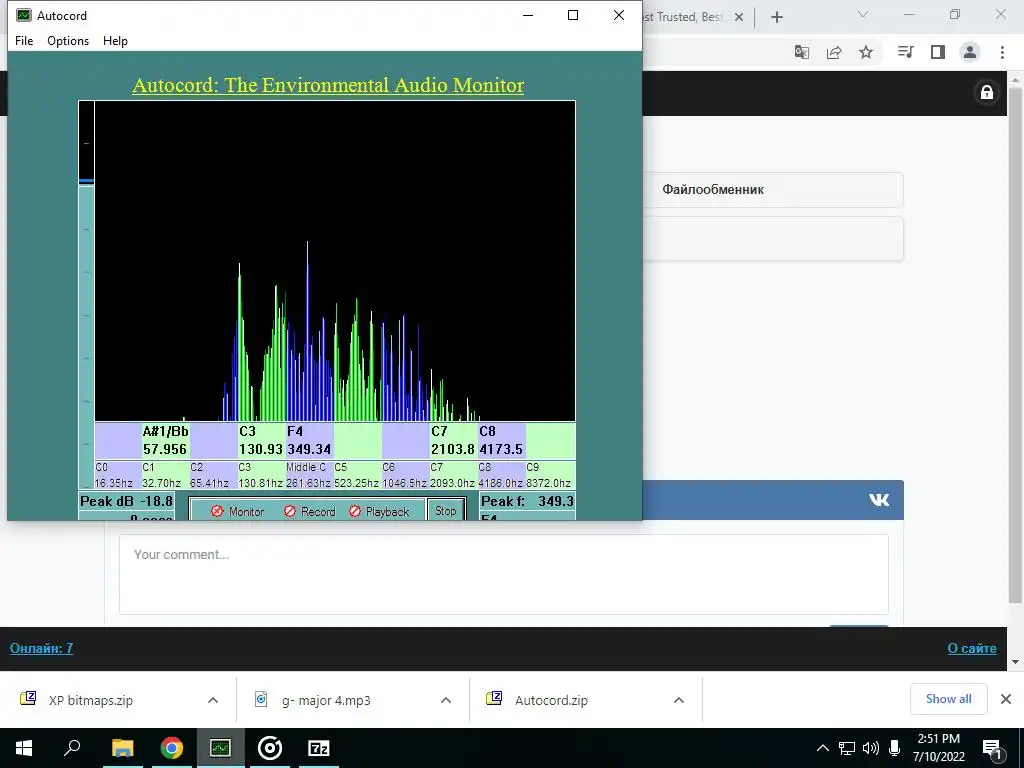Click the Peak f: 349.3 readout

click(527, 501)
